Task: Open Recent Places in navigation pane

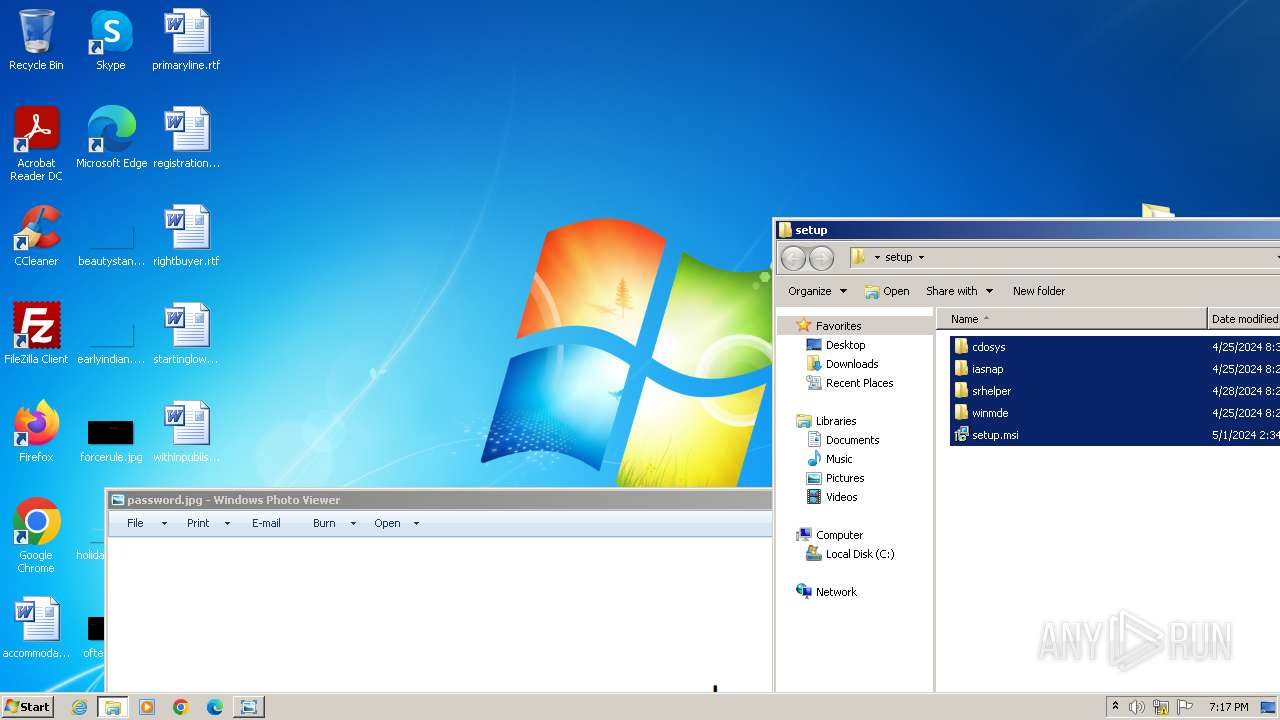Action: (x=859, y=383)
